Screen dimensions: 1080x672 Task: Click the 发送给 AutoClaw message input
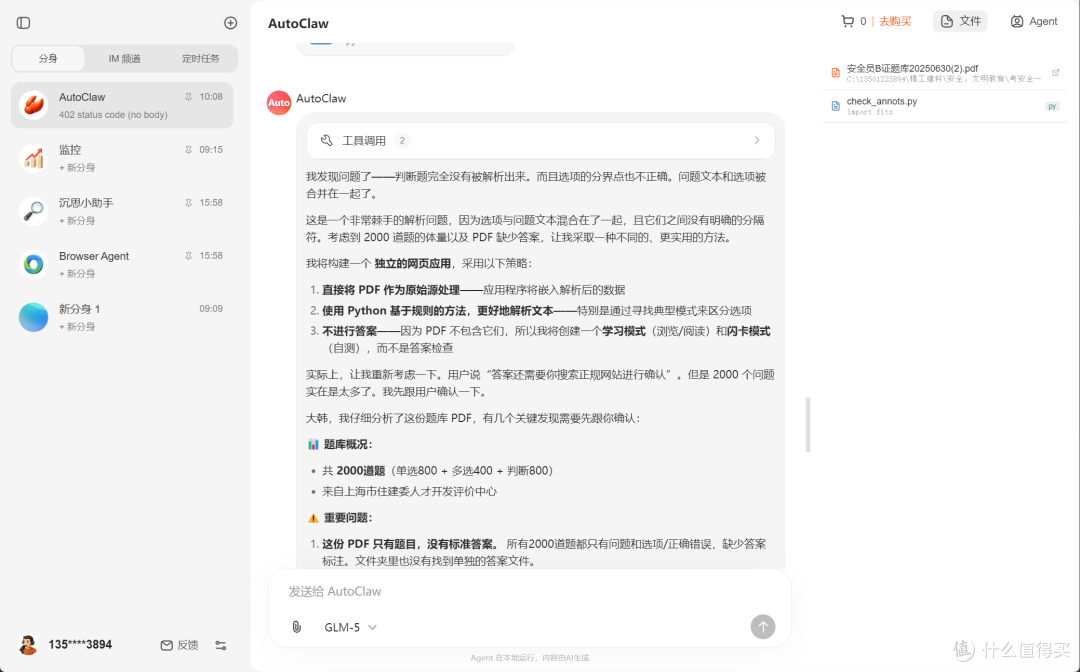pos(529,591)
